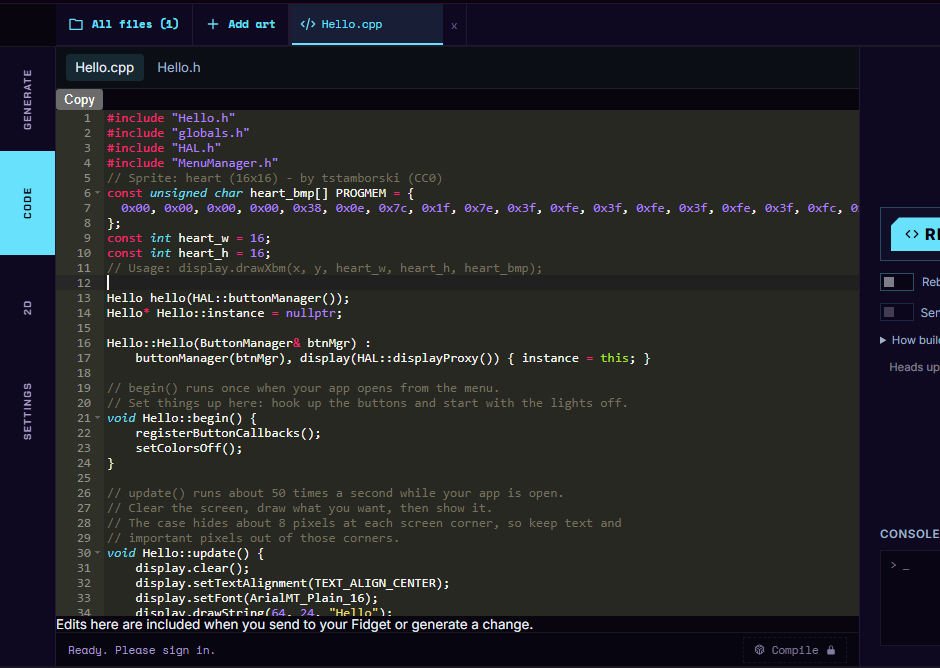Screen dimensions: 940x668
Task: Click the Add art button
Action: (x=241, y=25)
